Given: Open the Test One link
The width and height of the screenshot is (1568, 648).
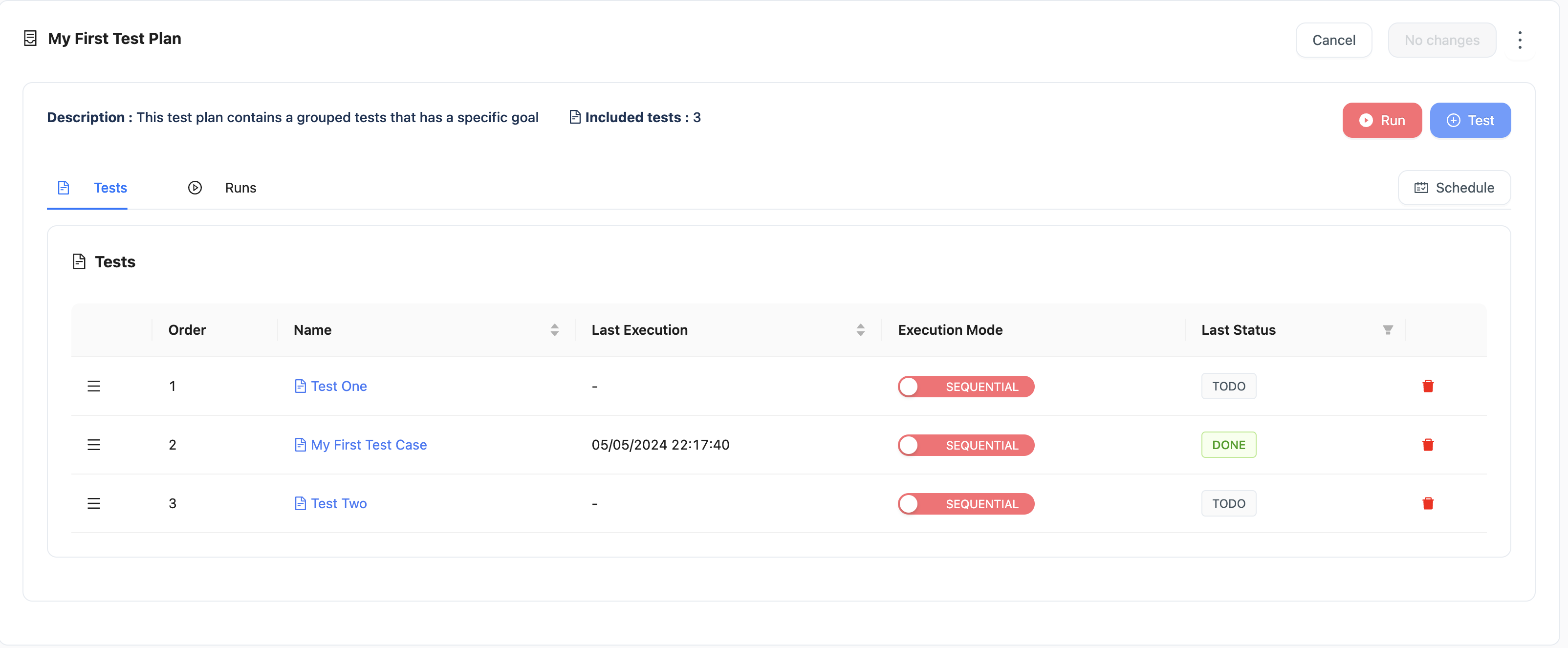Looking at the screenshot, I should 338,387.
